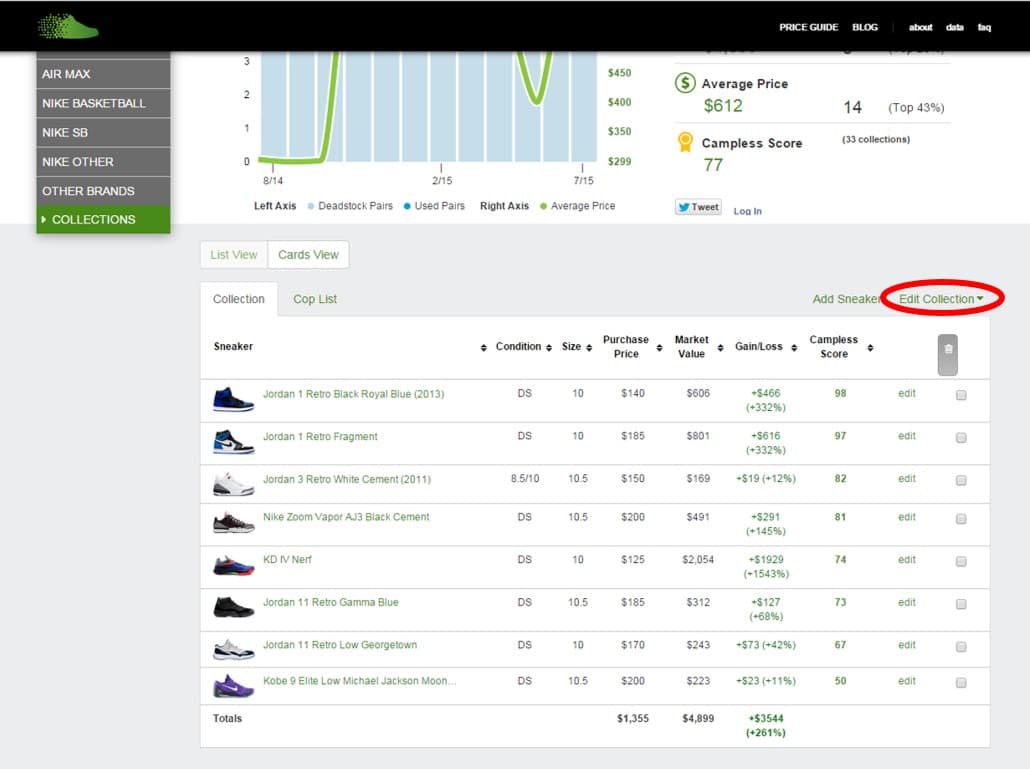Screen dimensions: 1030x769
Task: Tick checkbox for Nike Zoom Vapor AJ3
Action: (x=961, y=519)
